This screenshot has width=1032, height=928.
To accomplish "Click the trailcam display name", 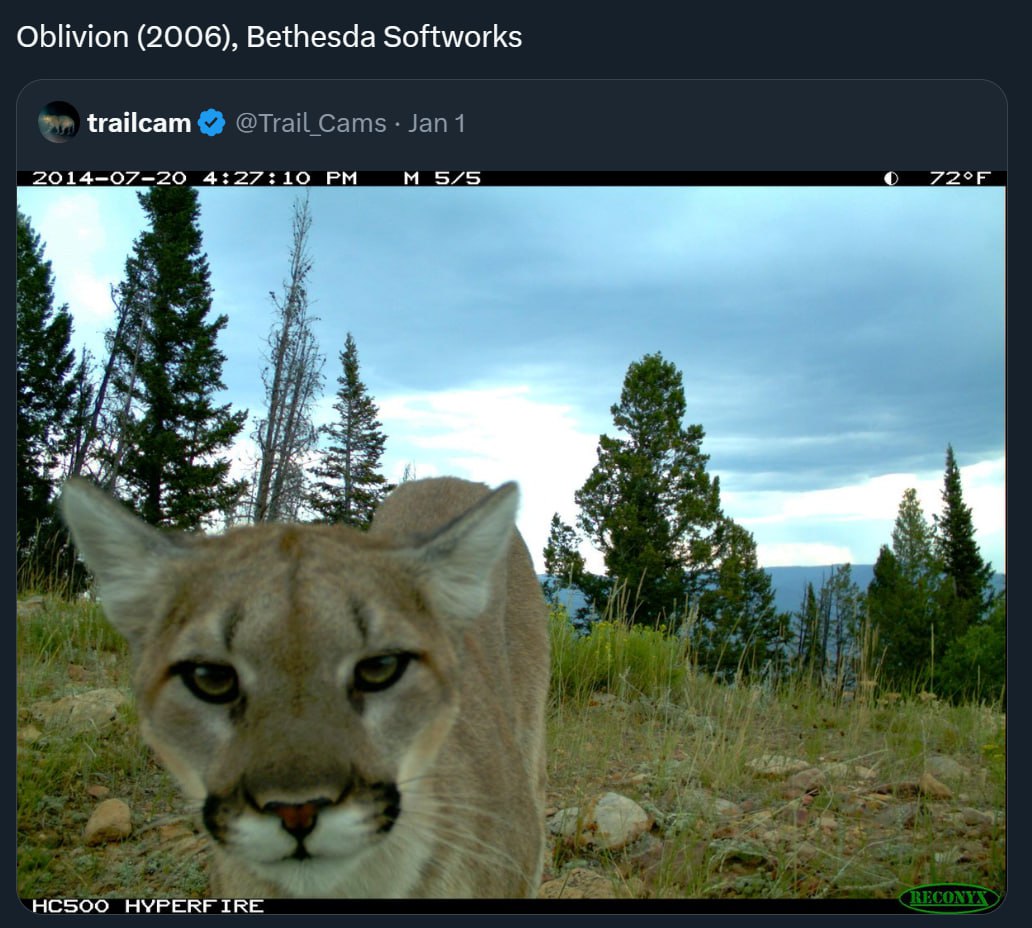I will (x=139, y=123).
